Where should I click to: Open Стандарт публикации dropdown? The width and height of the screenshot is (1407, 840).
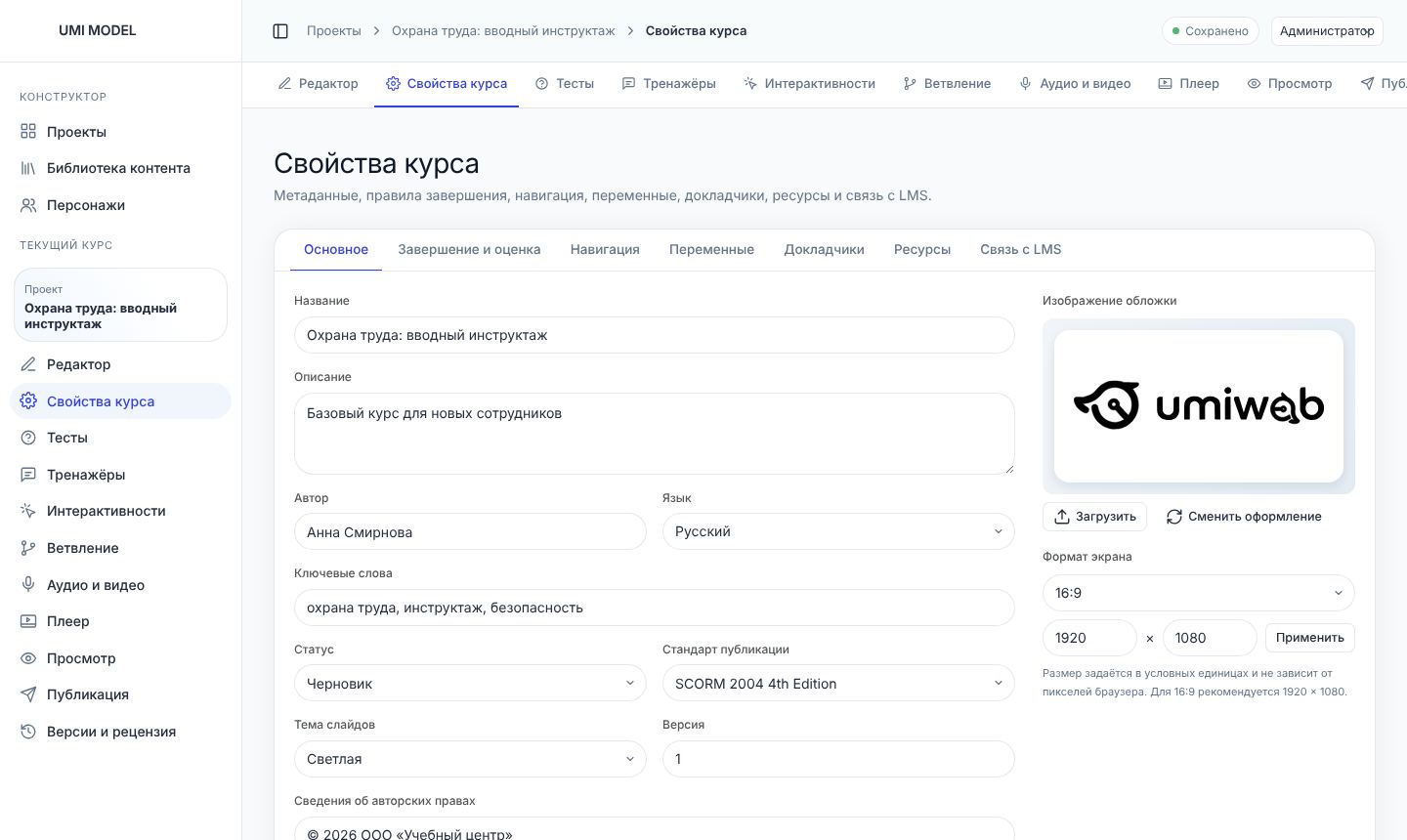[838, 684]
